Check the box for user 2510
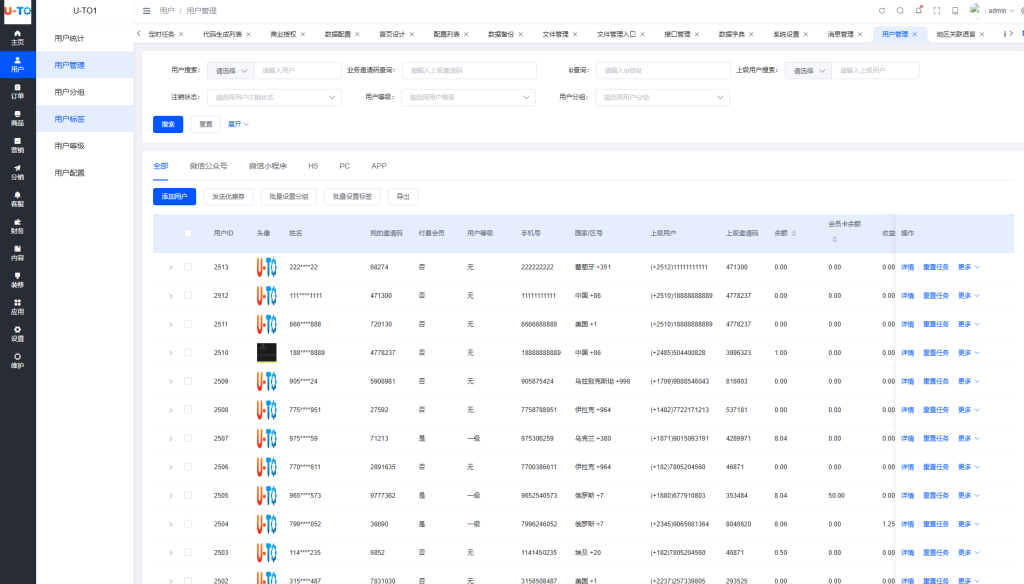1024x584 pixels. click(x=188, y=353)
